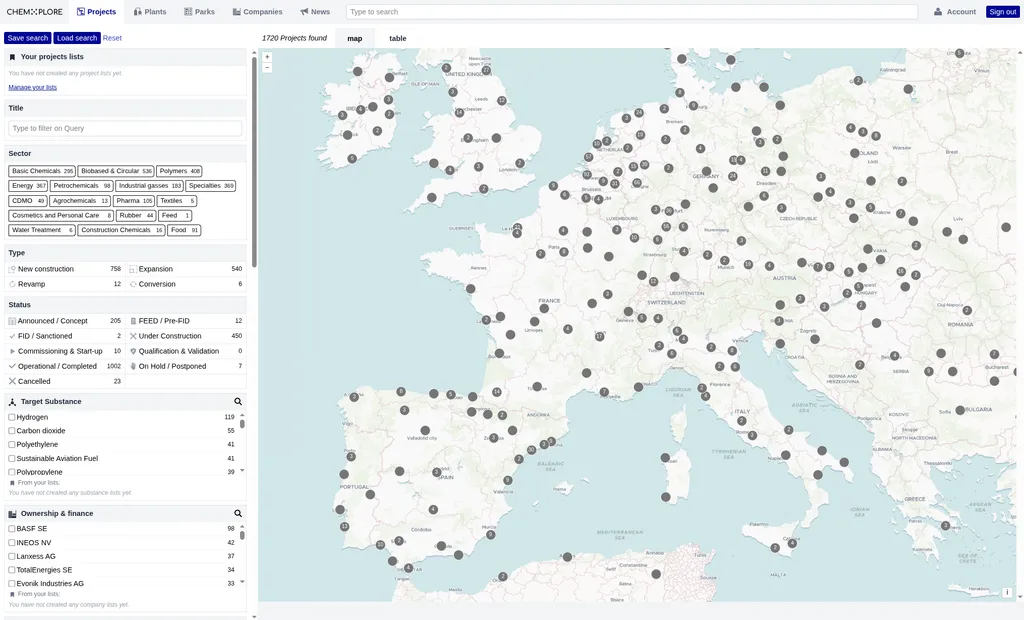Click the Sign out button
1024x620 pixels.
(1002, 12)
